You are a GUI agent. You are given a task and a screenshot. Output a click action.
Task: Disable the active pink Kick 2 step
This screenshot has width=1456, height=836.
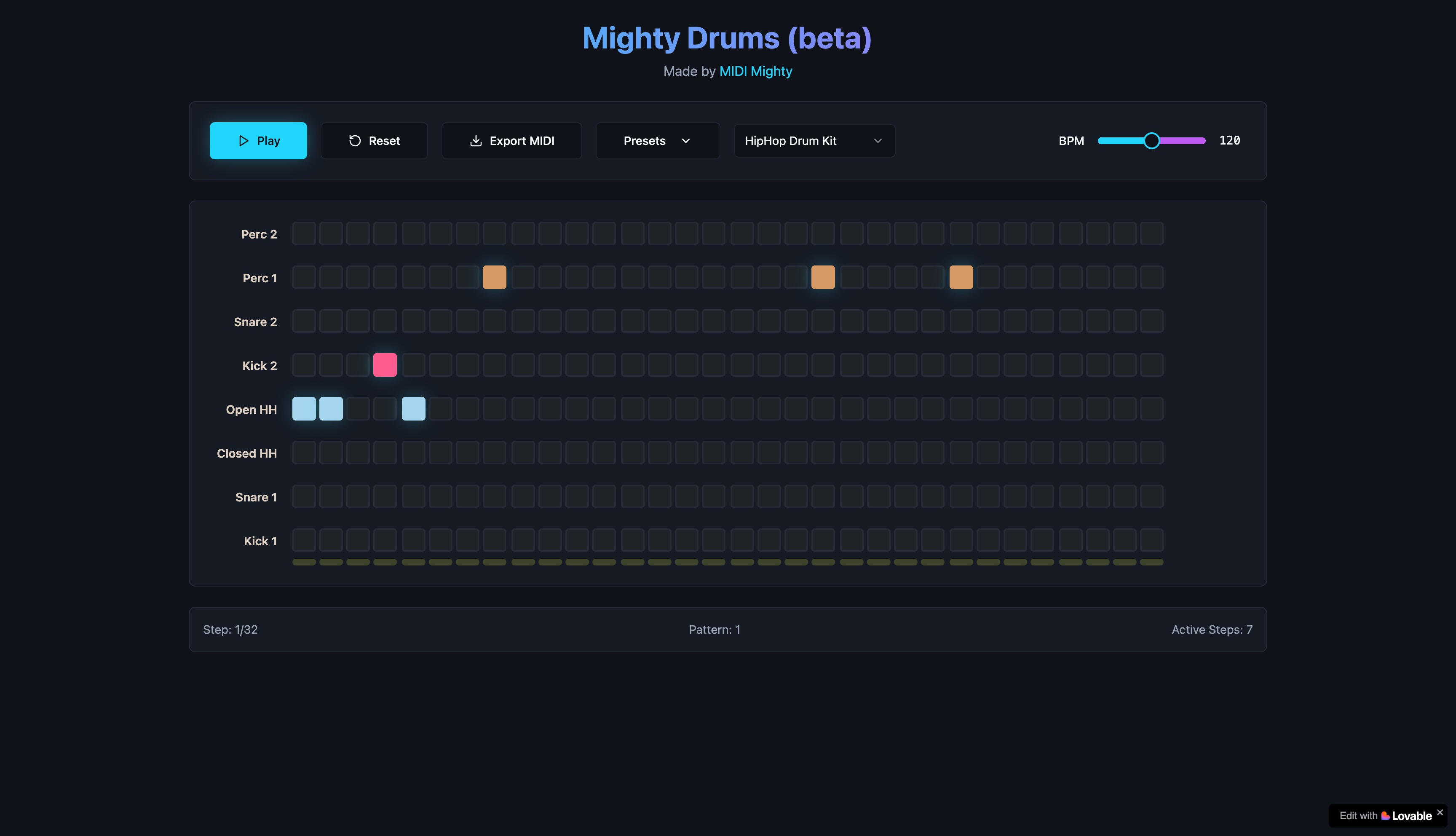(385, 364)
